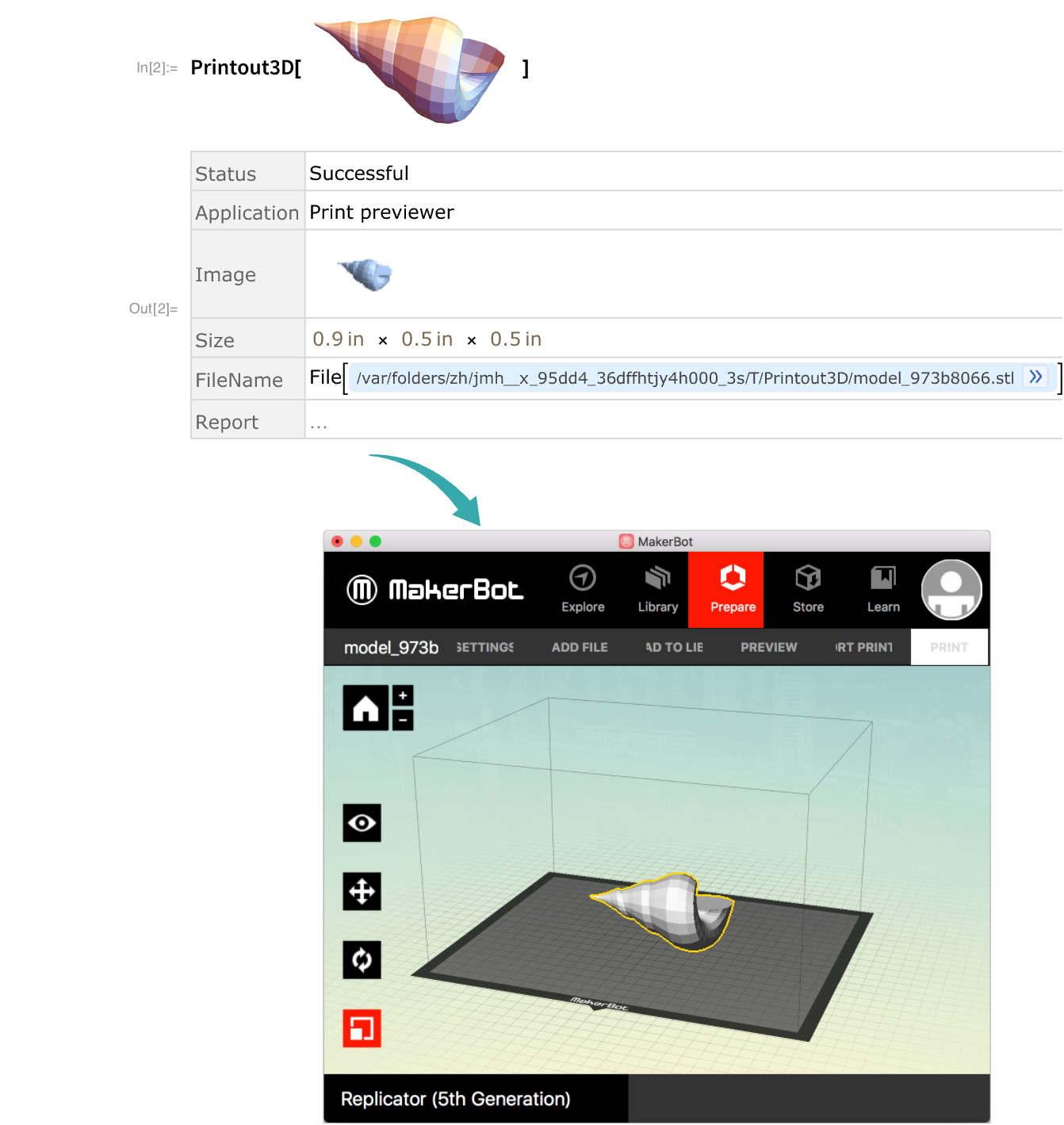Open the MakerBot Store

pyautogui.click(x=808, y=589)
